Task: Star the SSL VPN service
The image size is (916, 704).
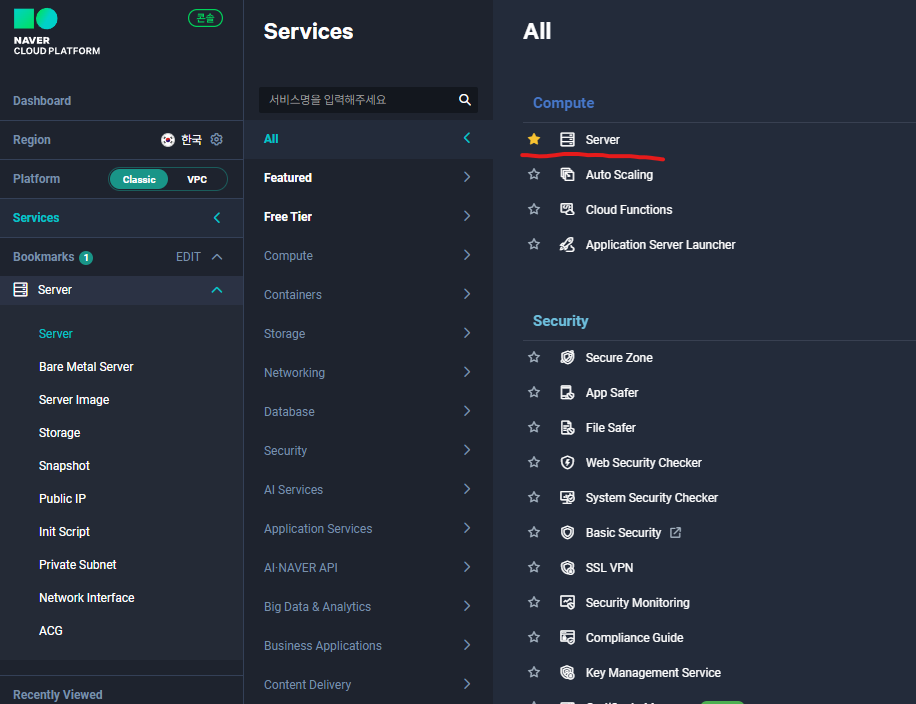Action: point(533,567)
